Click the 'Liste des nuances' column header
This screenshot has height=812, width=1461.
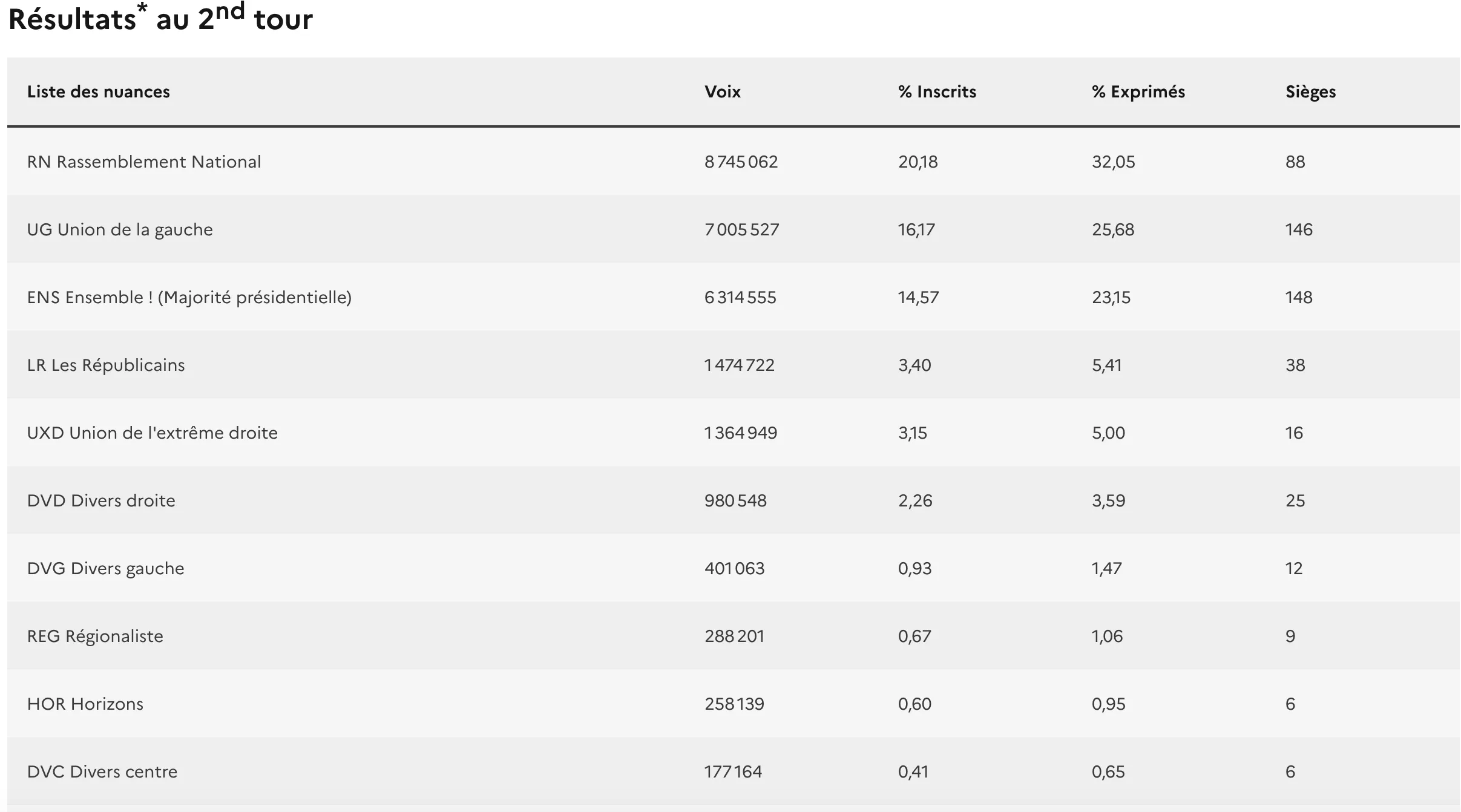click(x=98, y=92)
